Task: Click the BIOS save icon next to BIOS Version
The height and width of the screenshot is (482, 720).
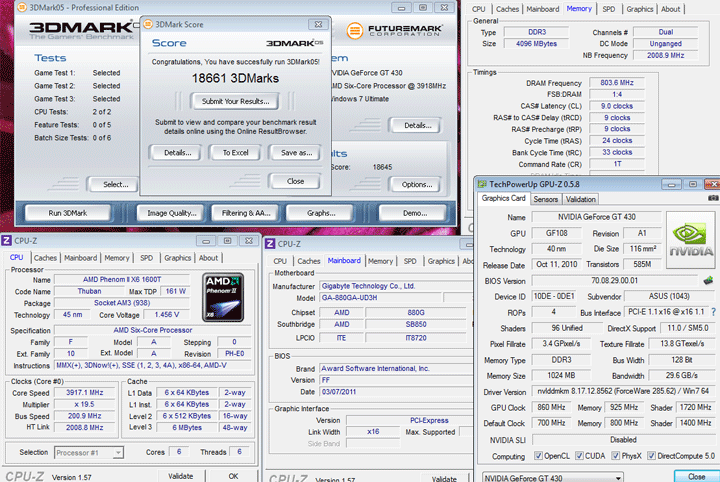Action: click(708, 280)
